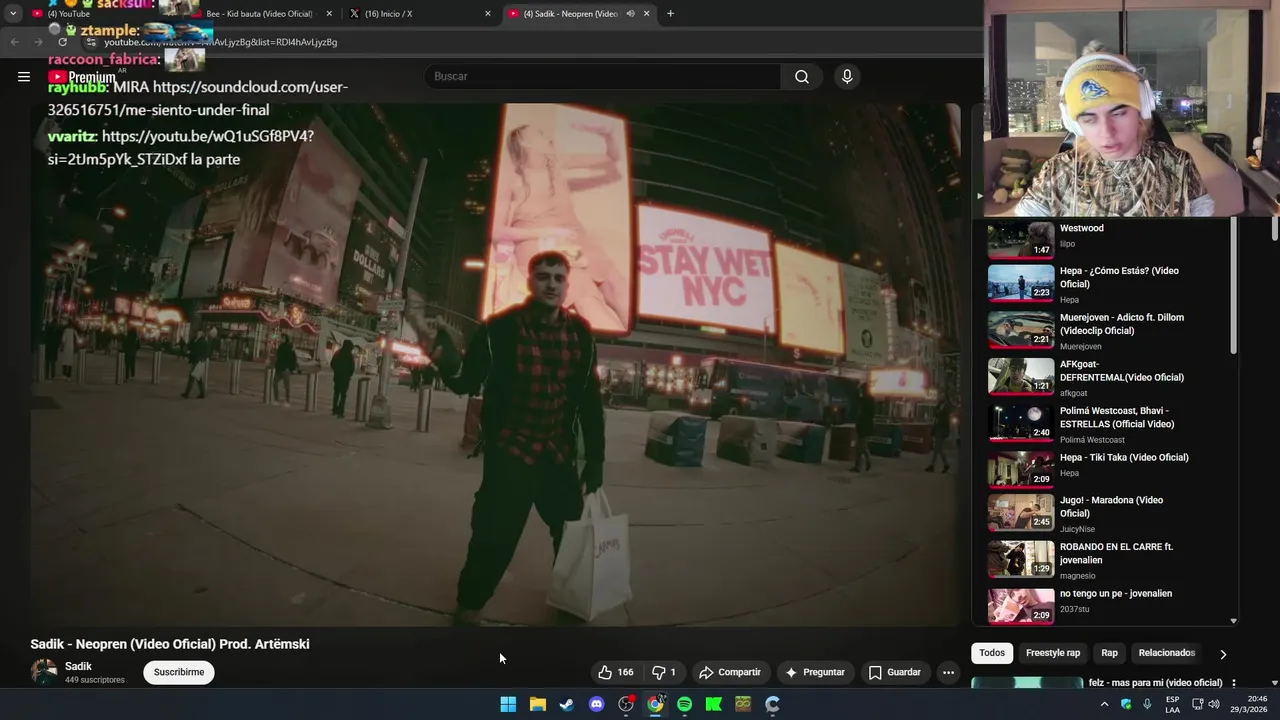Start voice search with the microphone icon
1280x720 pixels.
tap(847, 77)
